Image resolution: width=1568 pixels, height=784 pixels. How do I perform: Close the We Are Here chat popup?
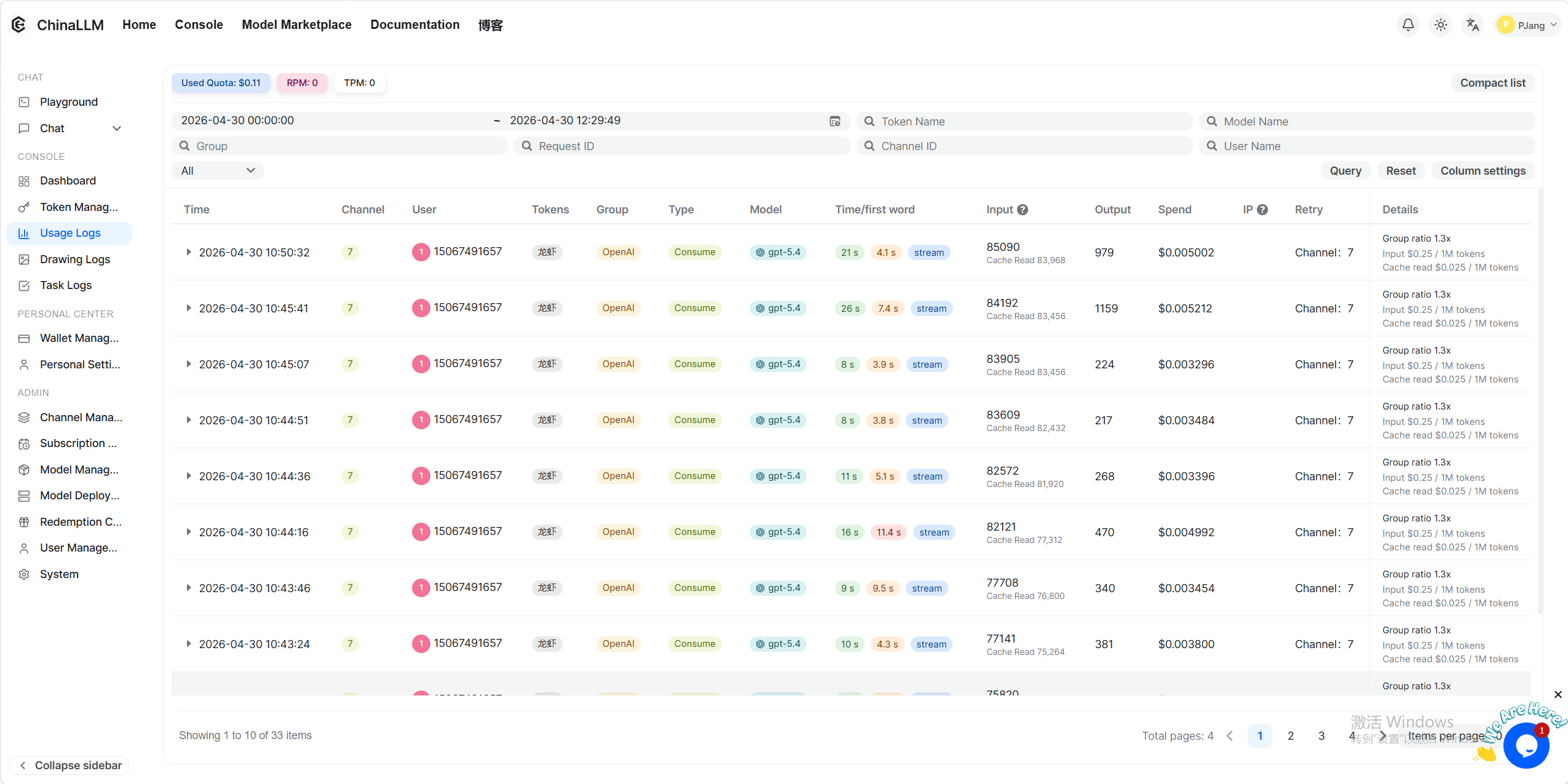(1558, 694)
